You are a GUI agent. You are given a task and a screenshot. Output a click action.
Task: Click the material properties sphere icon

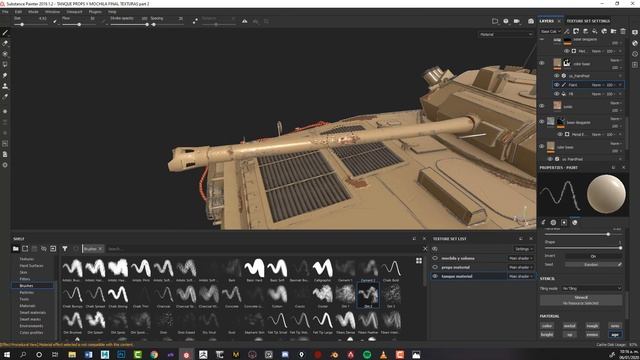(575, 222)
